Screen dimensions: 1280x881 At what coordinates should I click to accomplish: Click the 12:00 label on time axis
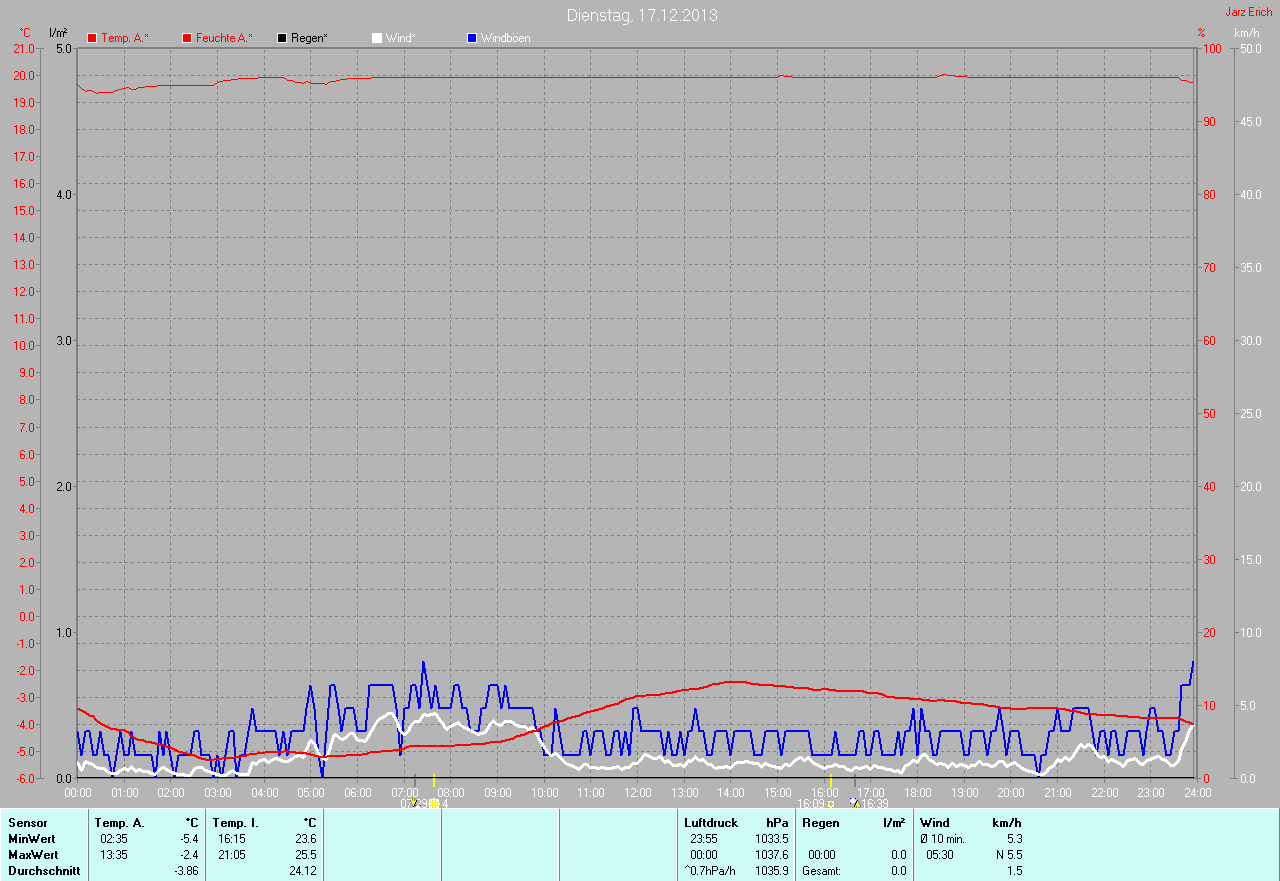tap(637, 793)
